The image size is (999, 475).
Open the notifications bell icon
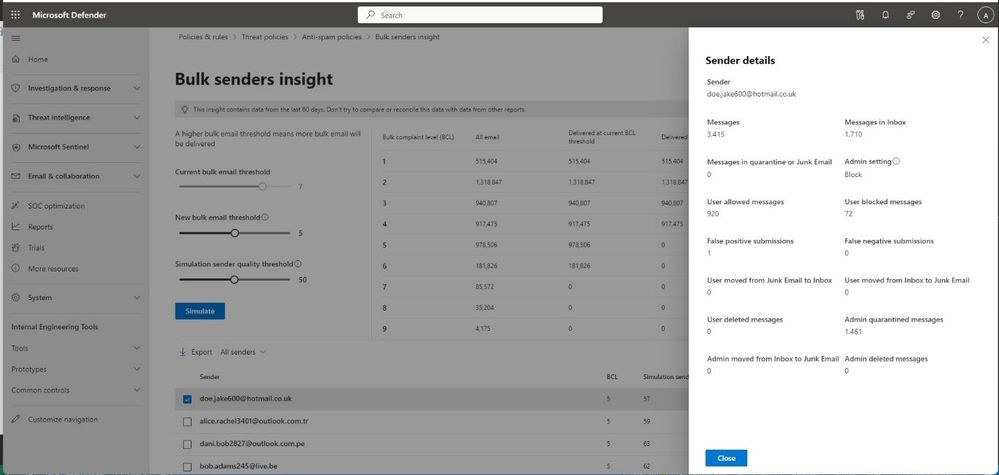coord(886,15)
